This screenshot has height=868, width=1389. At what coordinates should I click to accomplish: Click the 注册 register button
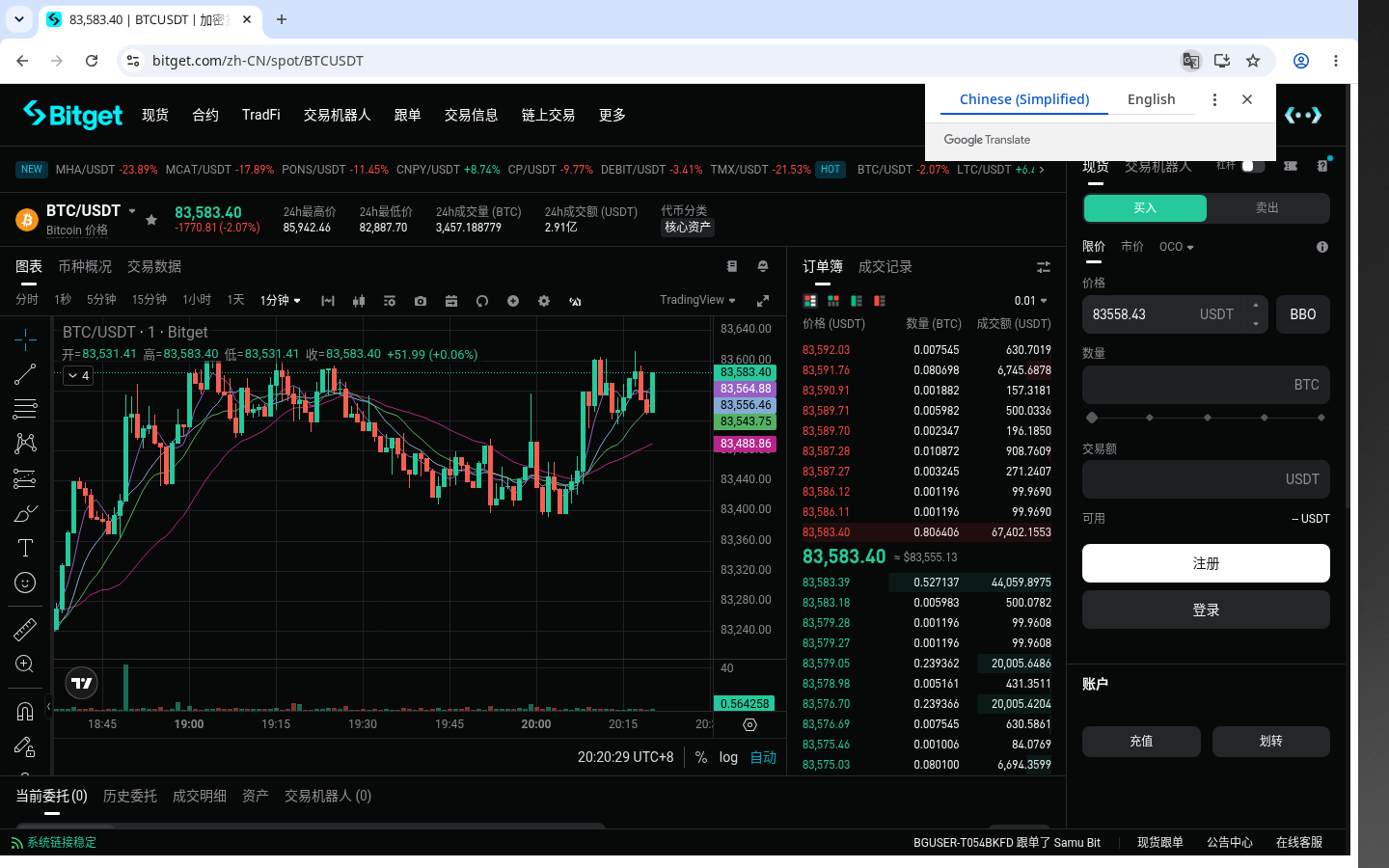click(1206, 563)
